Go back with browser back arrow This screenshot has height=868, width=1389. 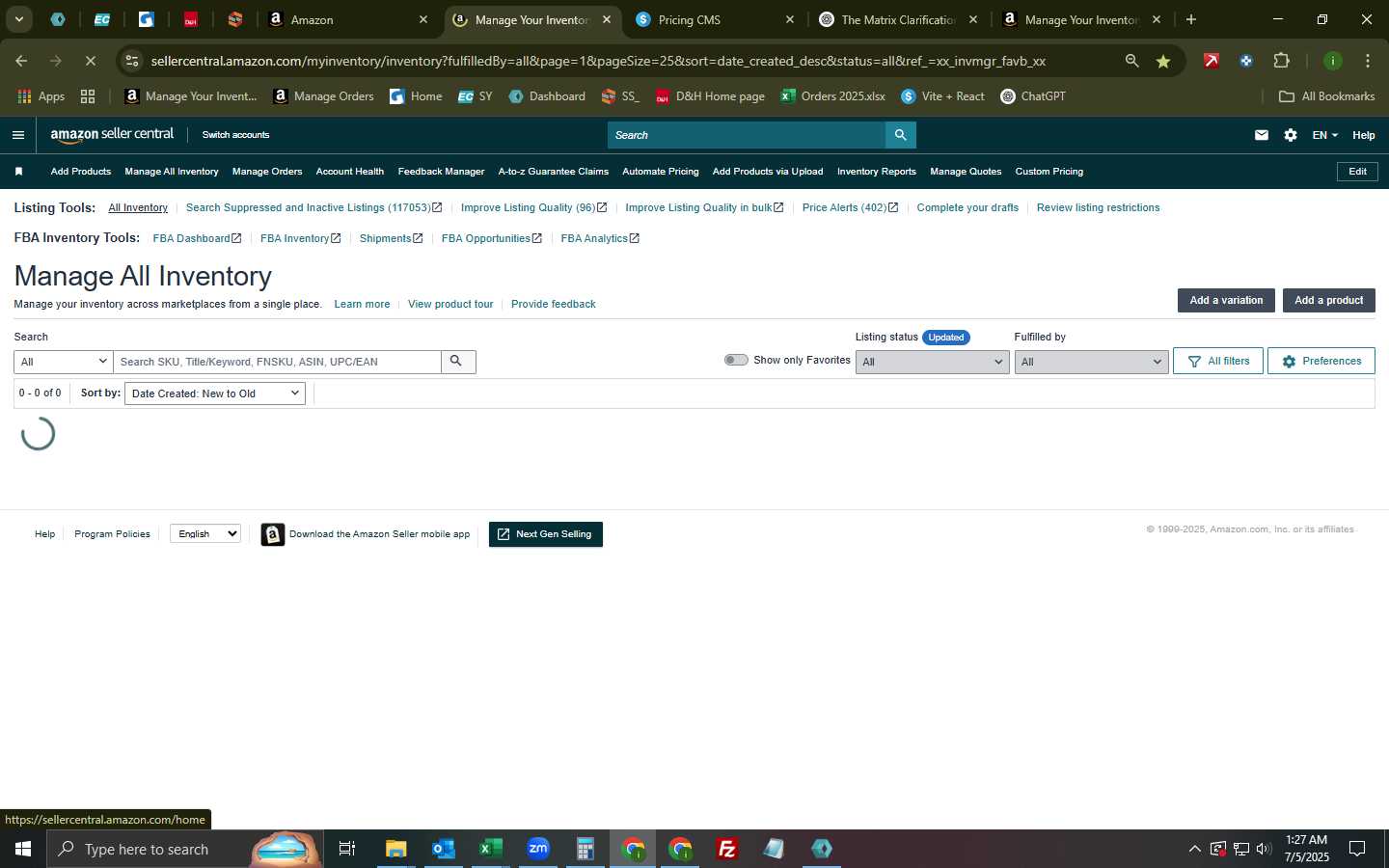[21, 61]
